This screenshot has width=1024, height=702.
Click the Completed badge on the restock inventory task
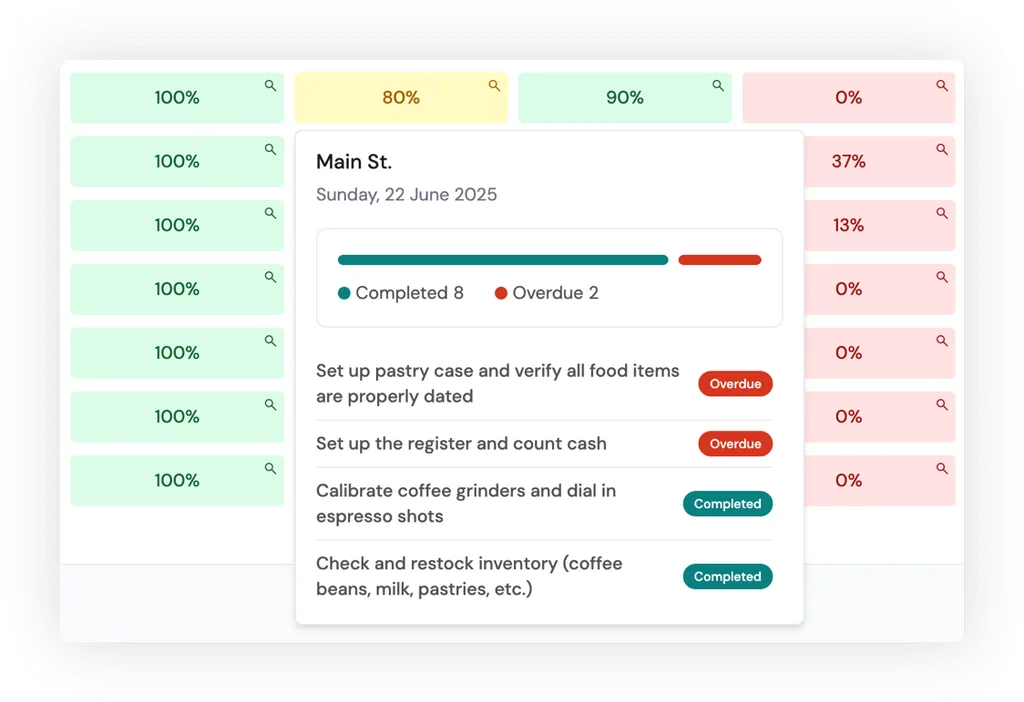click(727, 576)
